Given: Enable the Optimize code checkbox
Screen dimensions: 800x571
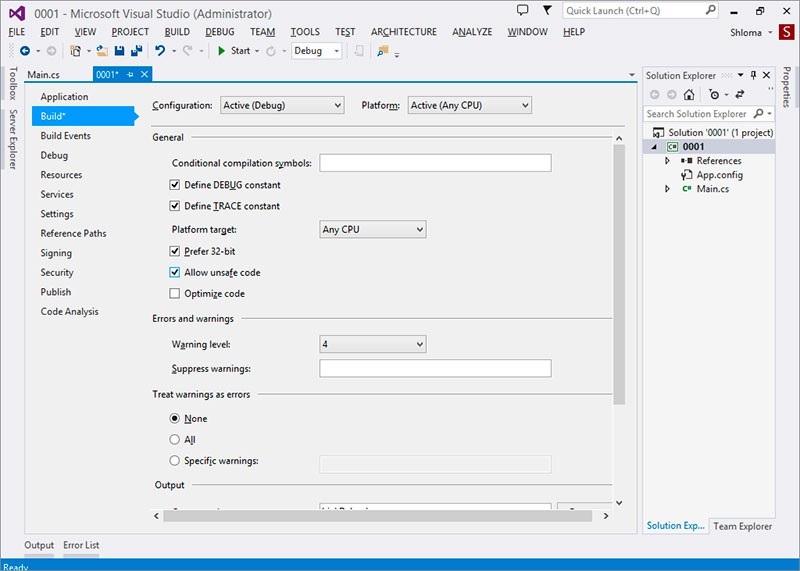Looking at the screenshot, I should pyautogui.click(x=174, y=293).
